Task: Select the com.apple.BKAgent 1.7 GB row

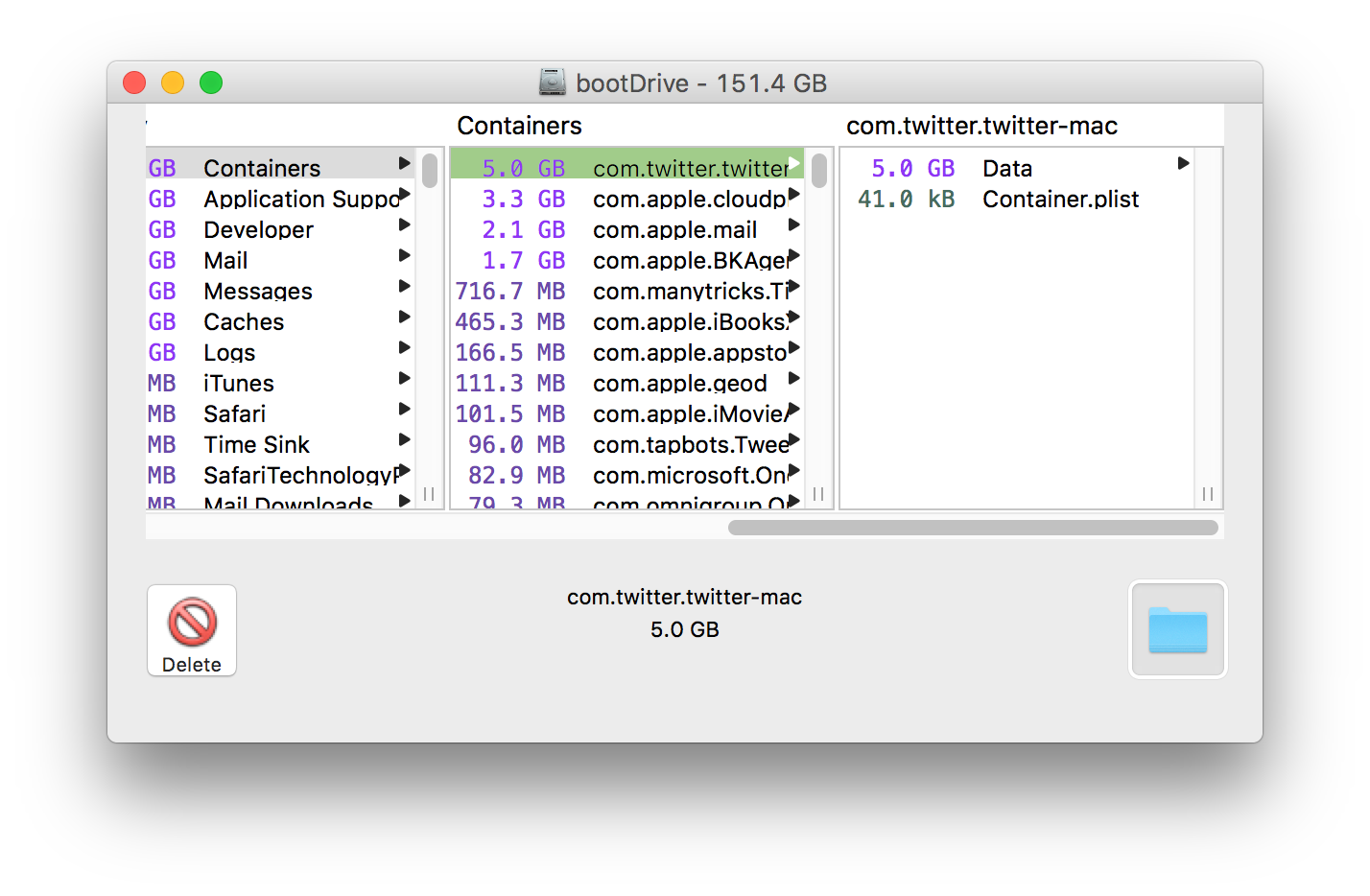Action: [627, 256]
